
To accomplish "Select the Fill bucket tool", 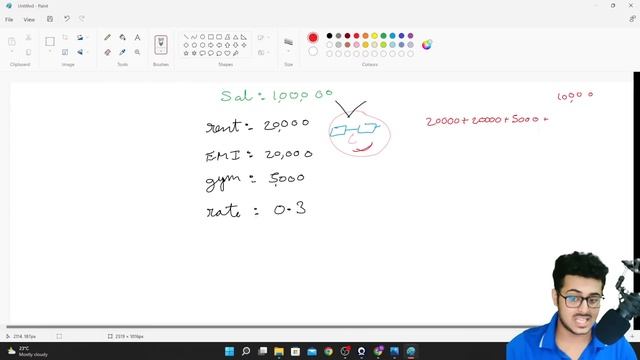I will (x=122, y=38).
